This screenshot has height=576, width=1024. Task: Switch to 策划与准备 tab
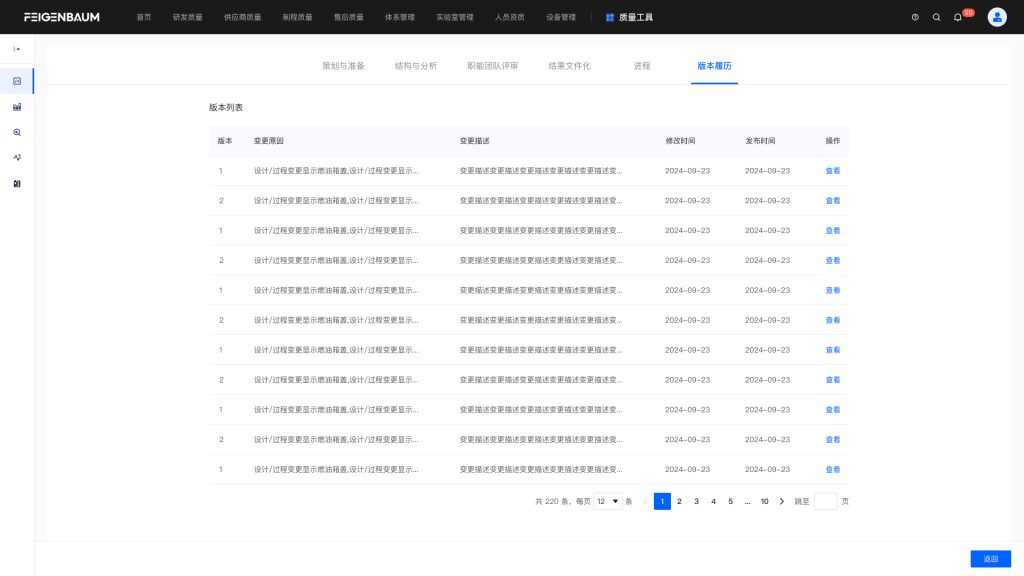pos(343,66)
